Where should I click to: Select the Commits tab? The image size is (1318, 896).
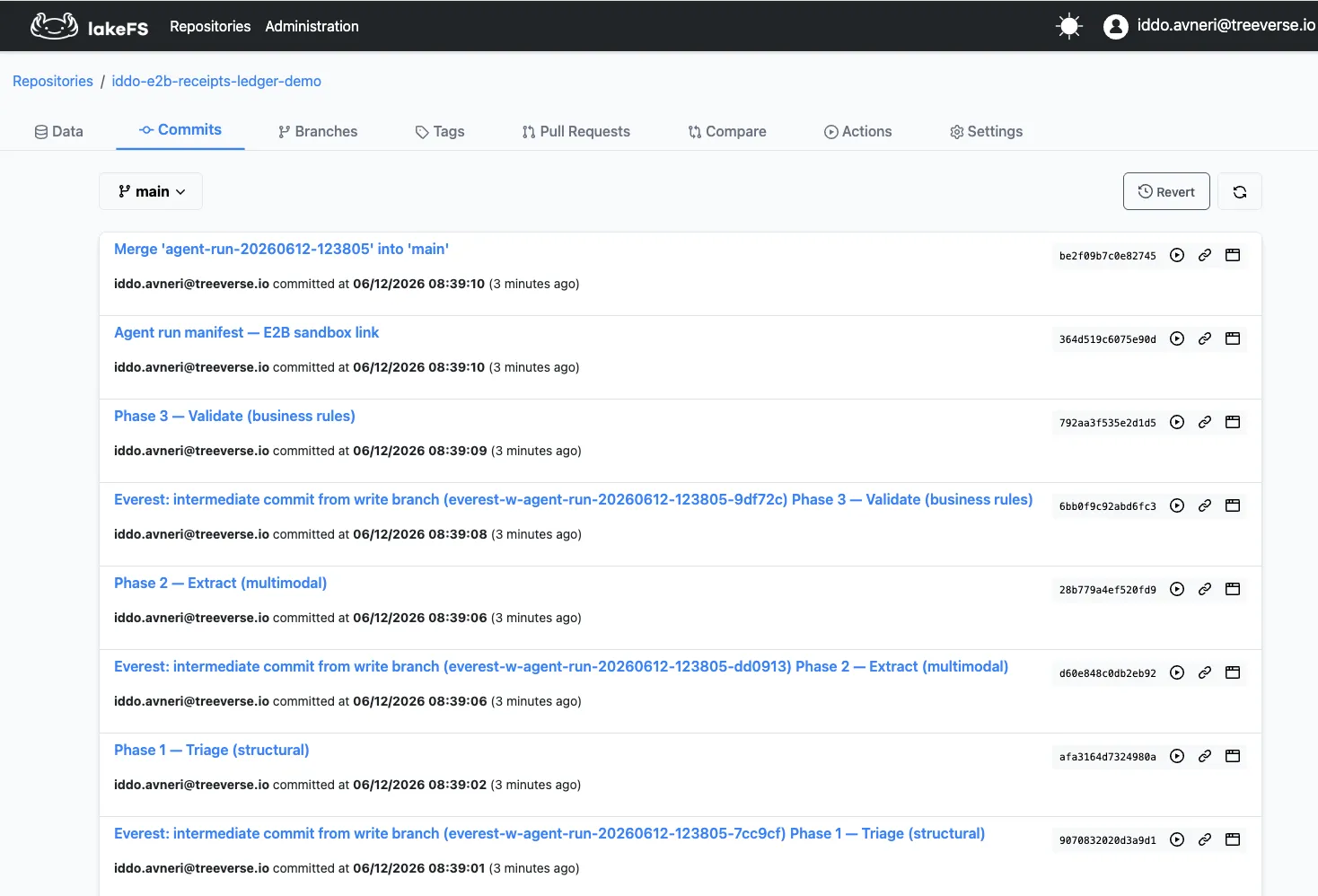pos(180,130)
